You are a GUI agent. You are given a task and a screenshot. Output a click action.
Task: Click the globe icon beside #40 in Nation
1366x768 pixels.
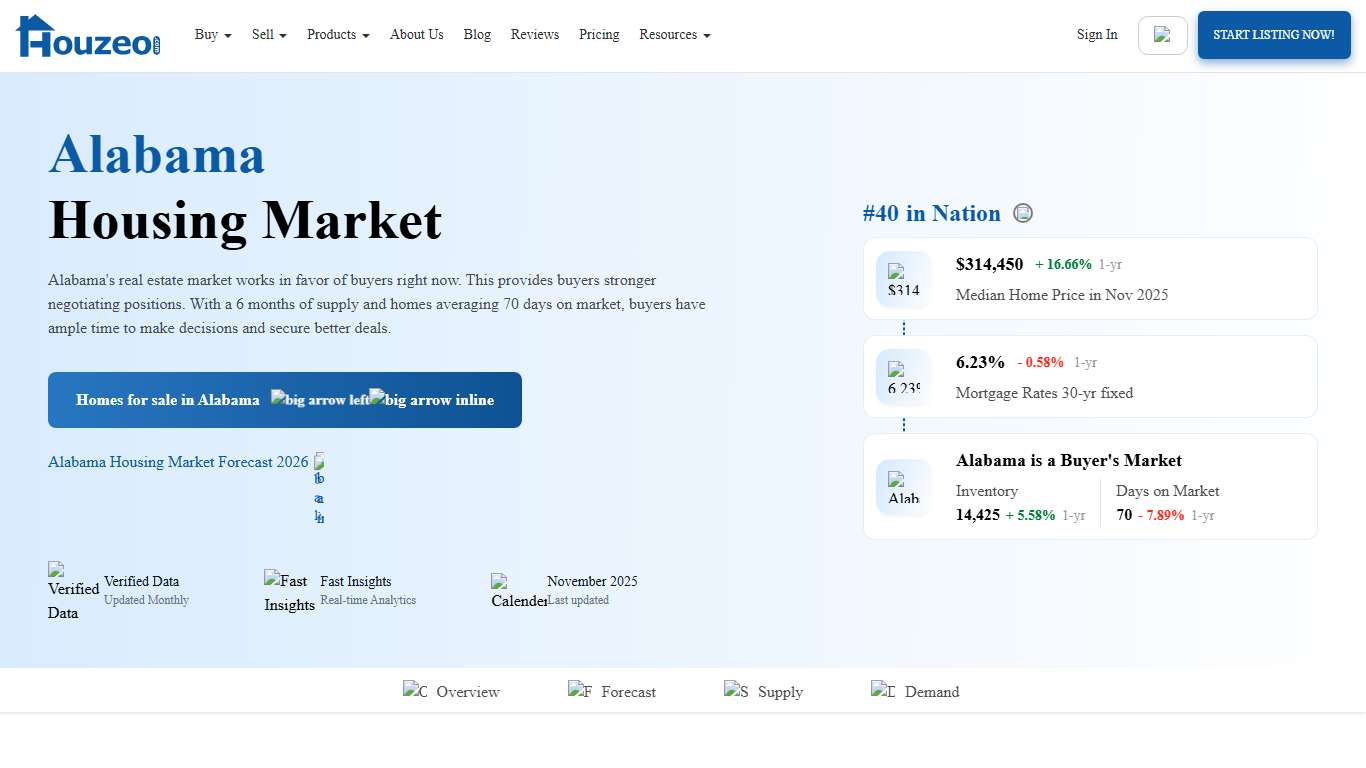(1023, 212)
